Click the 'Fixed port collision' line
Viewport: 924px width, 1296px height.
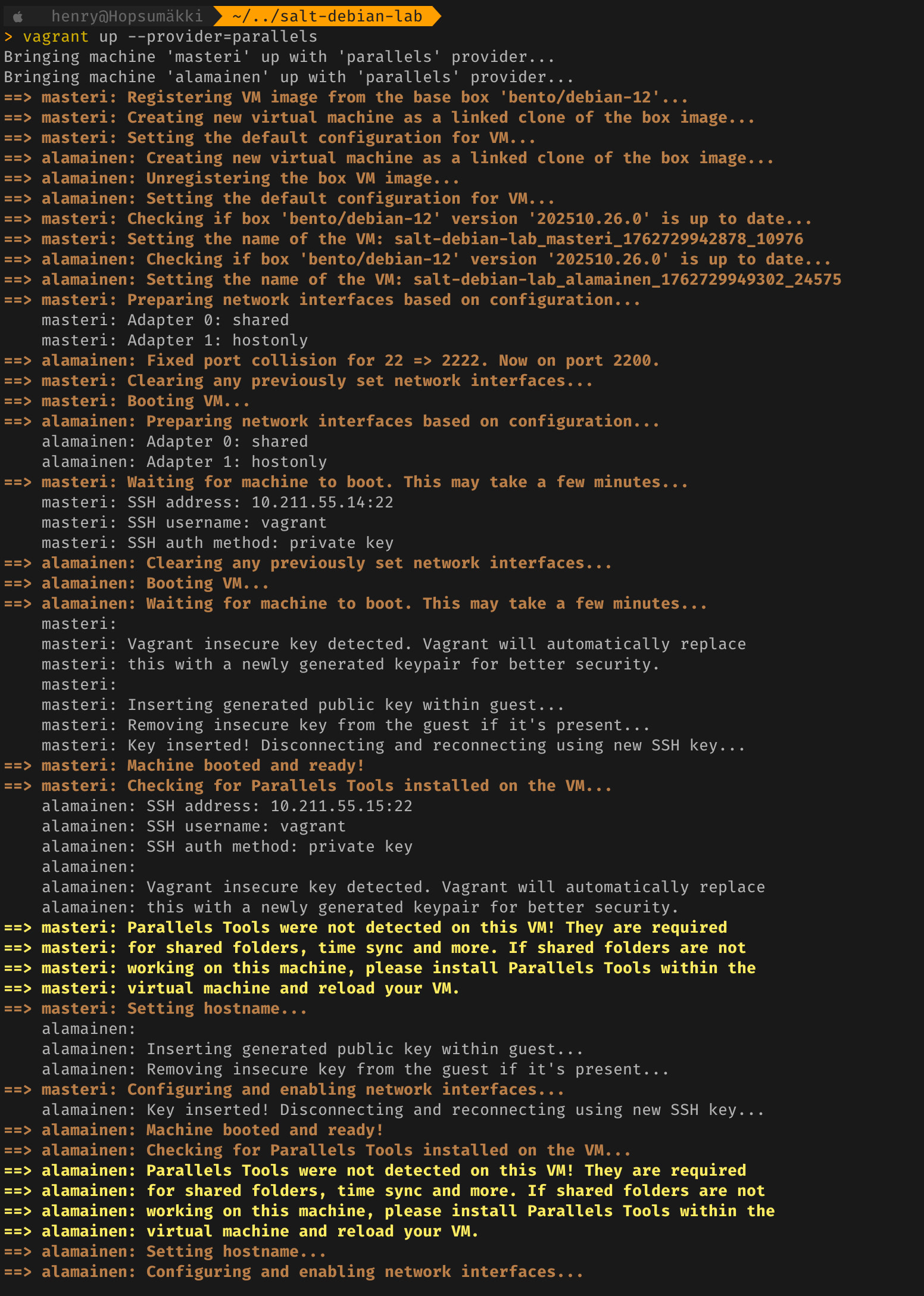350,361
